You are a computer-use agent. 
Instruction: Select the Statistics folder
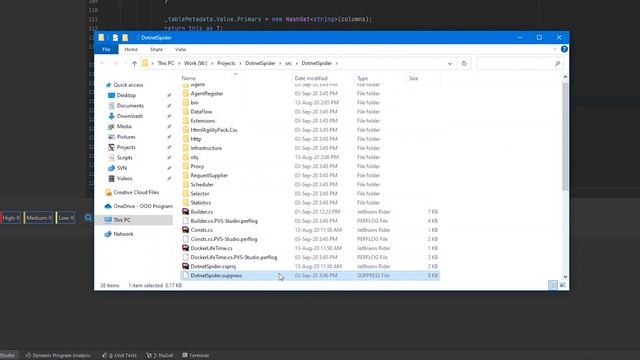200,203
